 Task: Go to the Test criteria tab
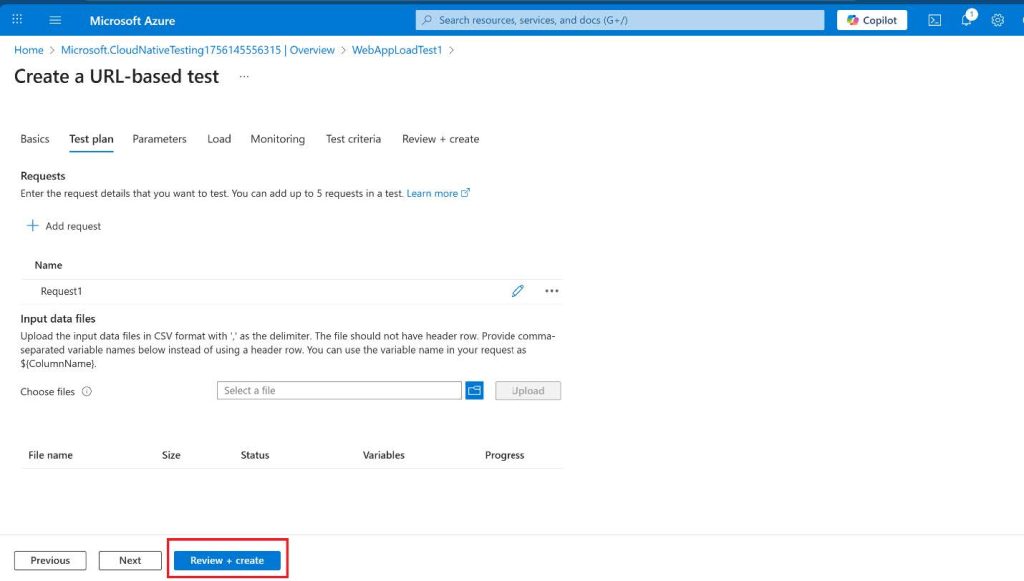[353, 139]
